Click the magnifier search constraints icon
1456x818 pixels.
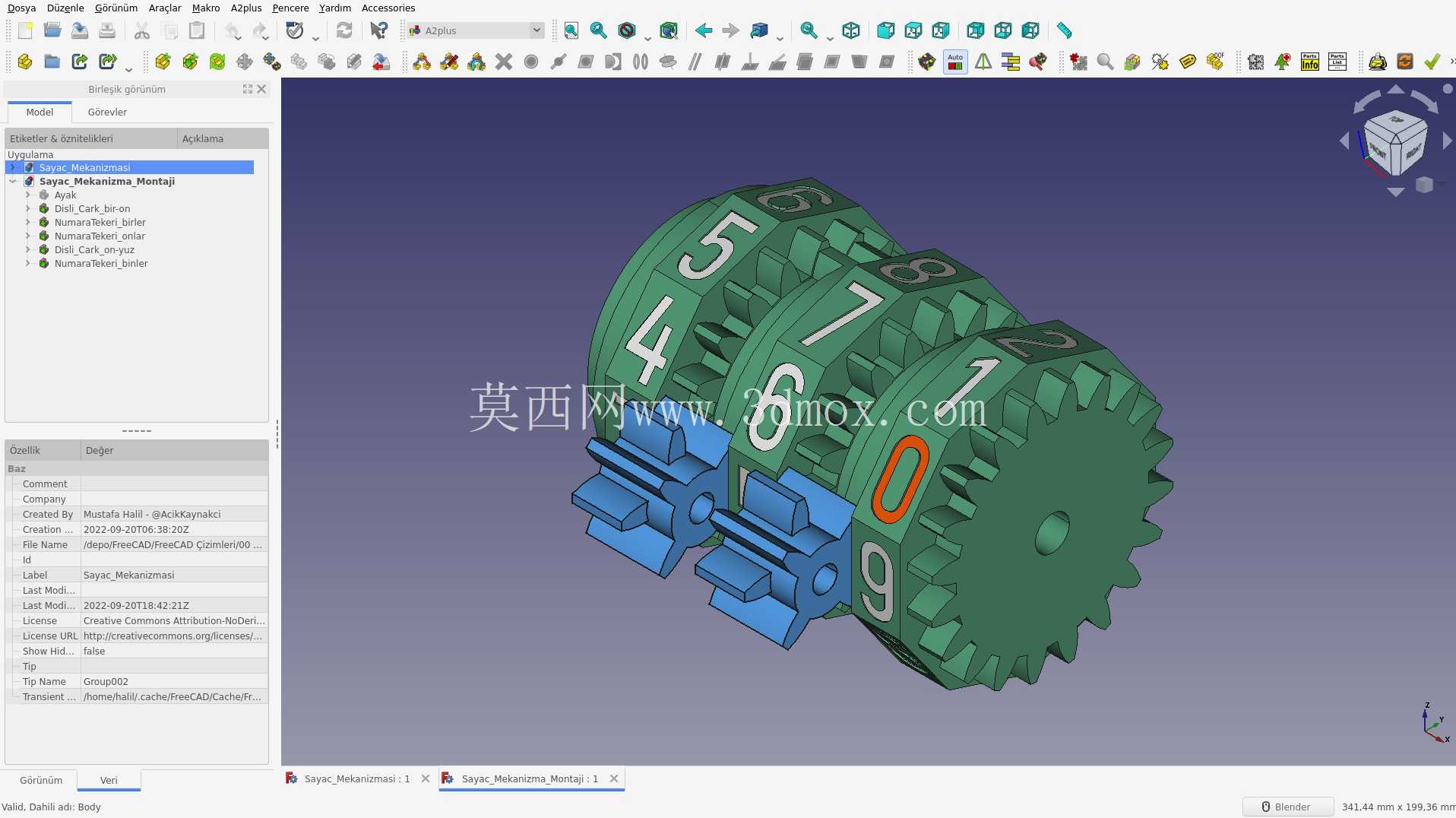[x=1106, y=62]
